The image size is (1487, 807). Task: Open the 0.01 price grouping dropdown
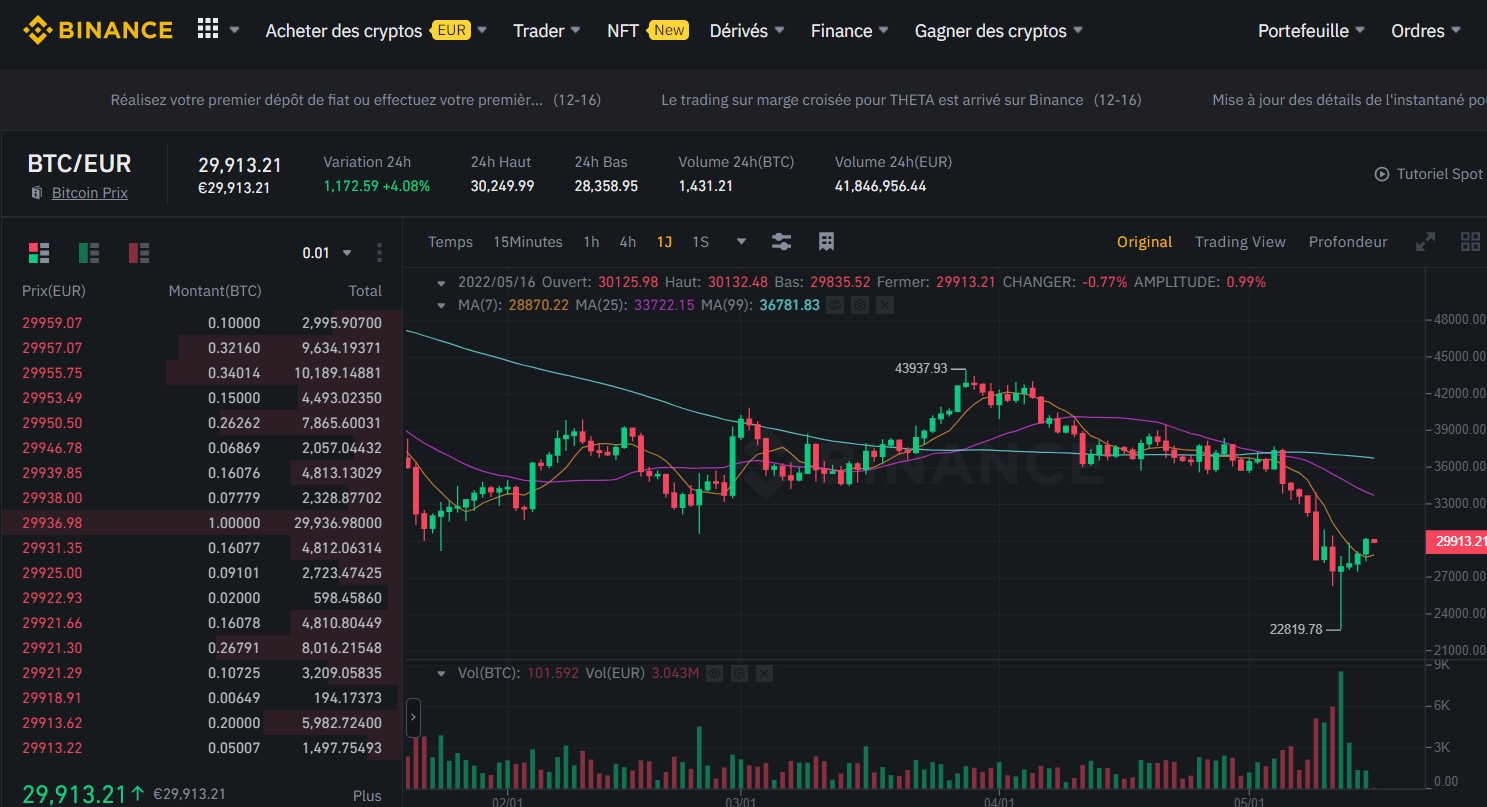[327, 253]
